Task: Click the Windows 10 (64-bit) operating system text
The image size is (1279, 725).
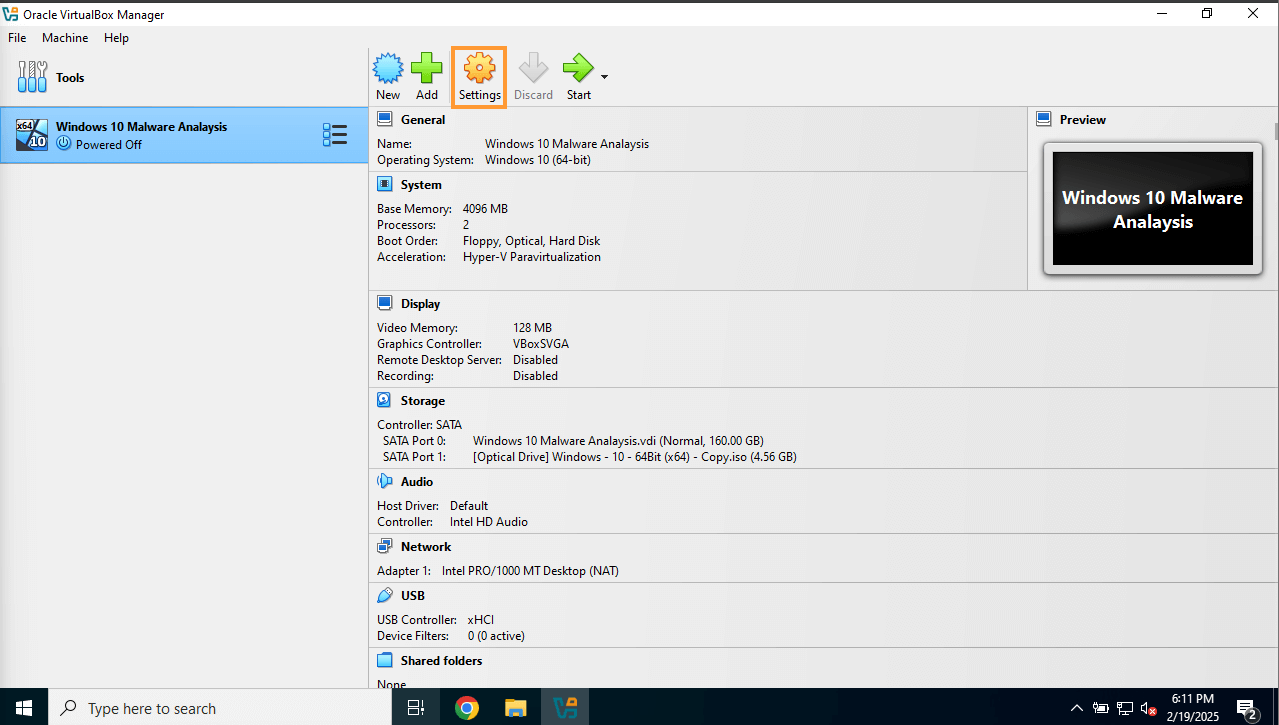Action: [538, 160]
